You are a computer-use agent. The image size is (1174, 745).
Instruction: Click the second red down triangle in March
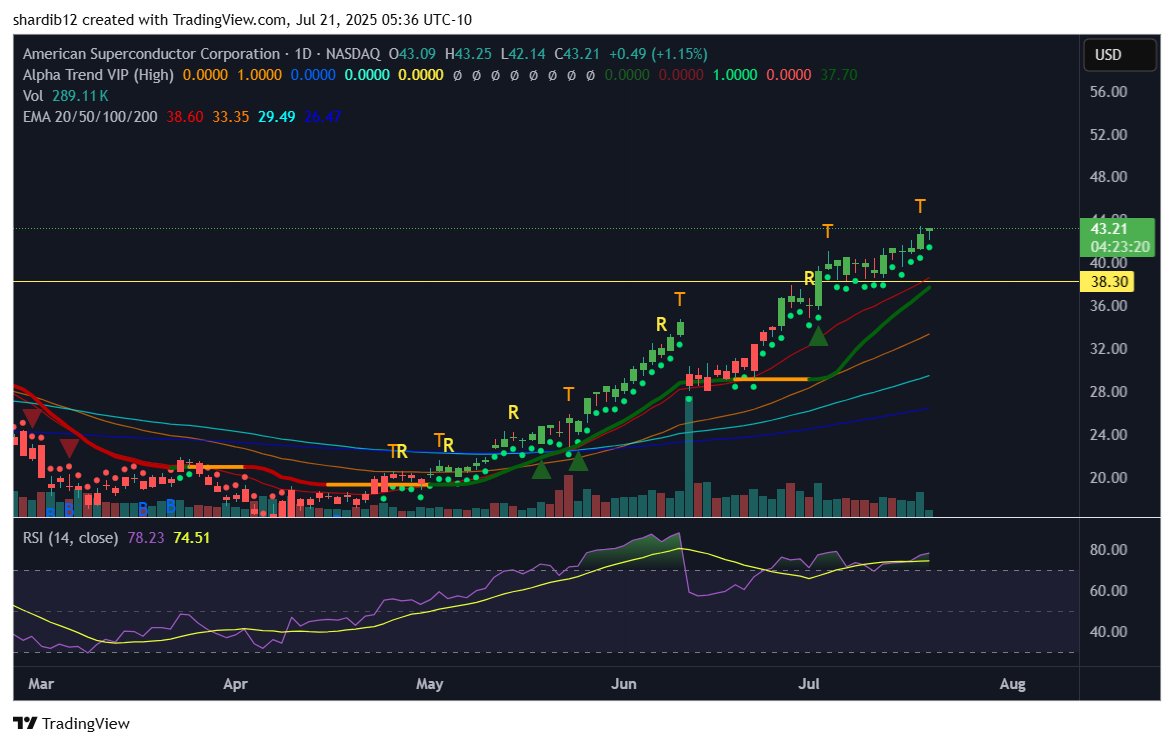(x=69, y=448)
